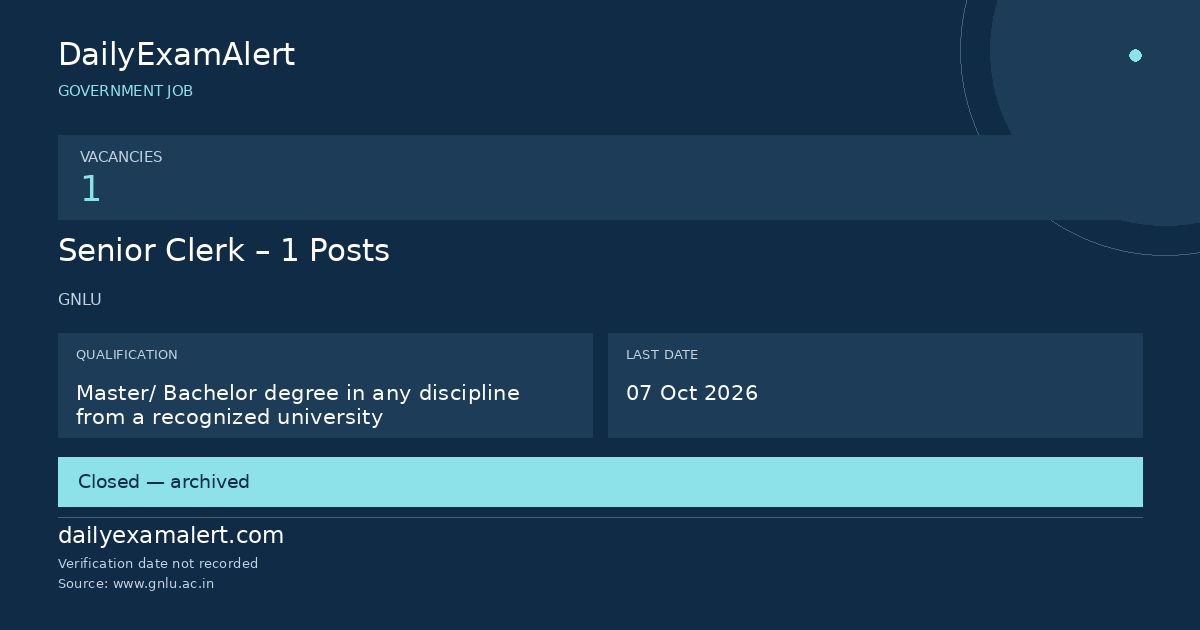Viewport: 1200px width, 630px height.
Task: Click the vacancies count number 1
Action: tap(90, 189)
